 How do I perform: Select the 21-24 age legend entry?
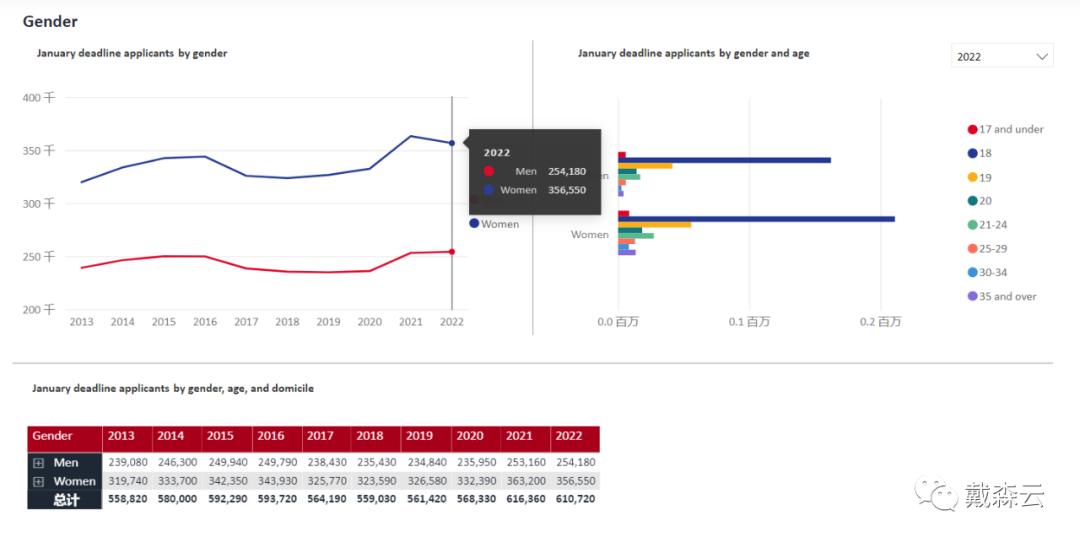[x=988, y=225]
